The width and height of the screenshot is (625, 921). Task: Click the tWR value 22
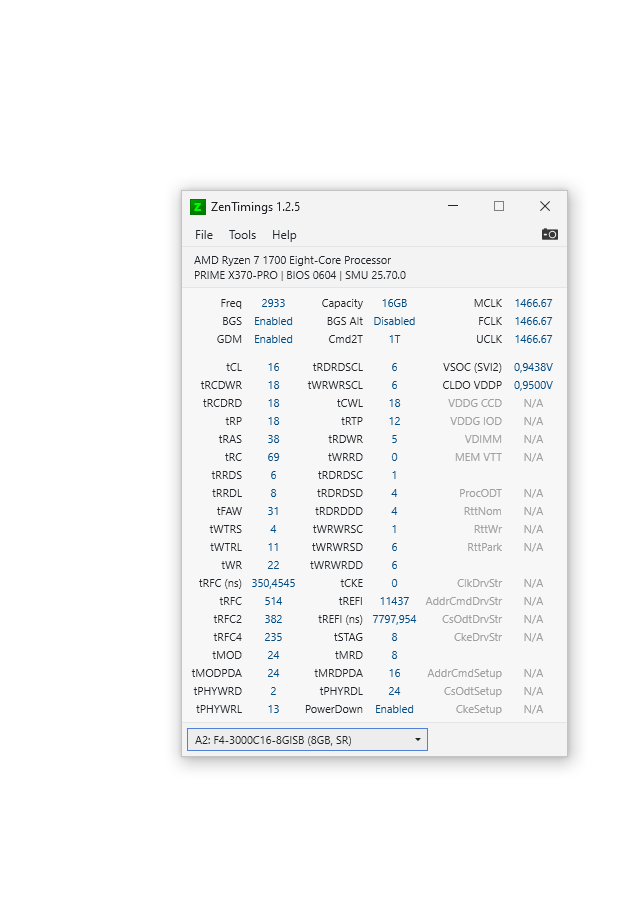pos(273,565)
